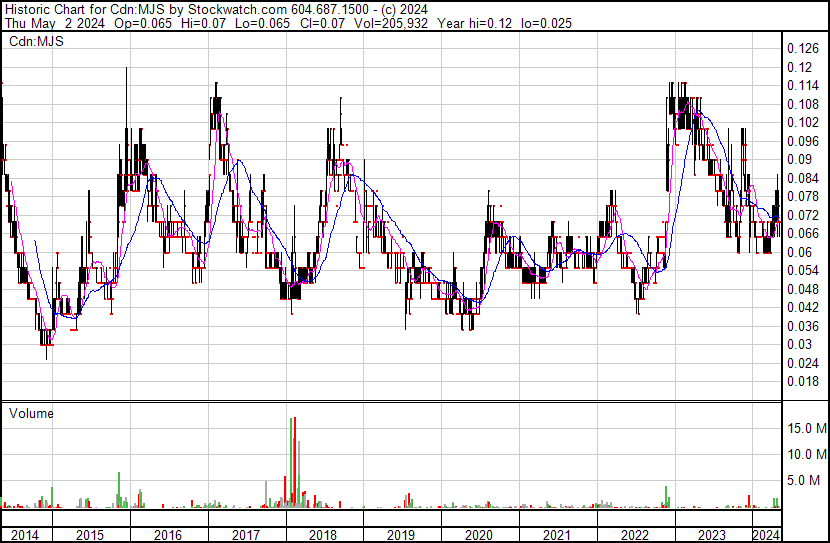
Task: Select the 2014 year on the time axis
Action: click(24, 535)
